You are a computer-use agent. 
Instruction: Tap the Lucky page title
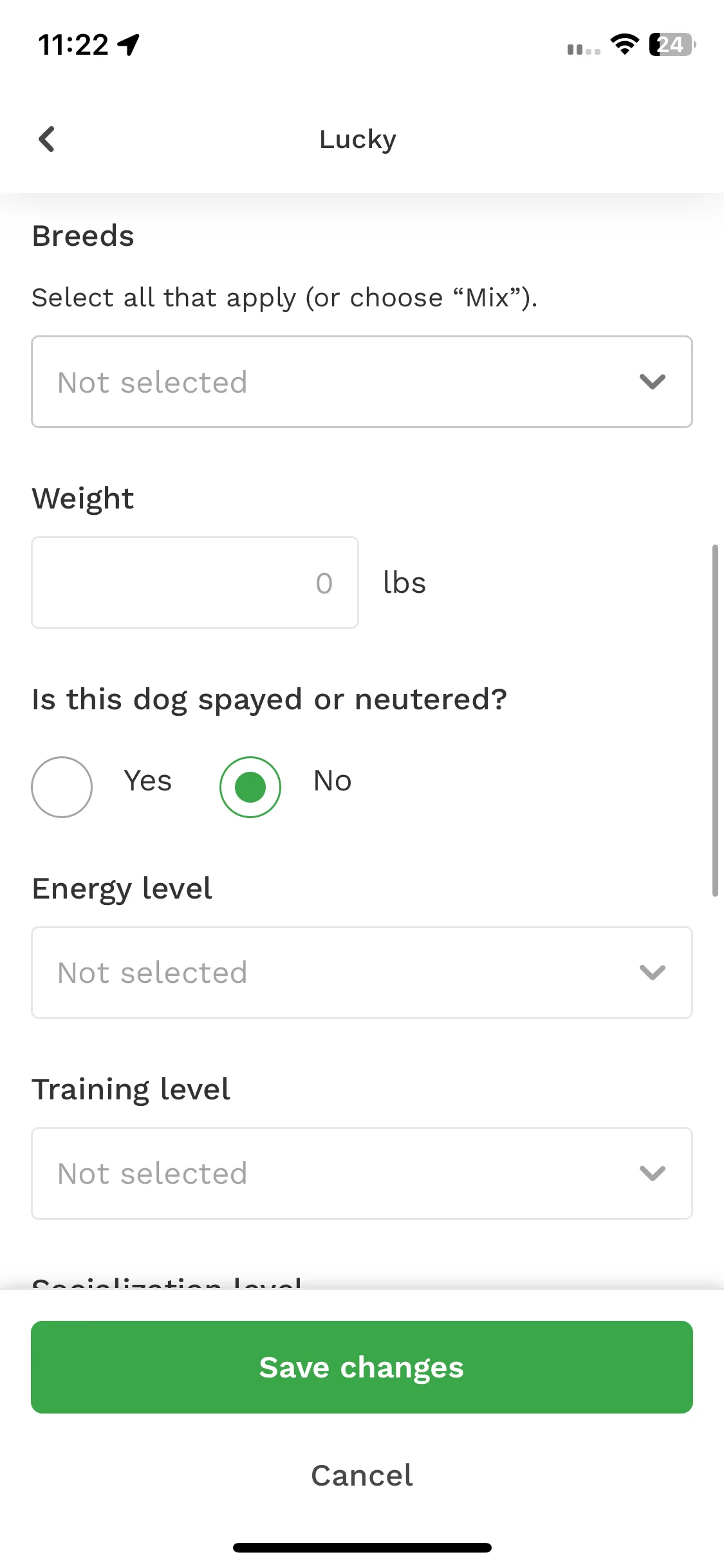coord(358,140)
